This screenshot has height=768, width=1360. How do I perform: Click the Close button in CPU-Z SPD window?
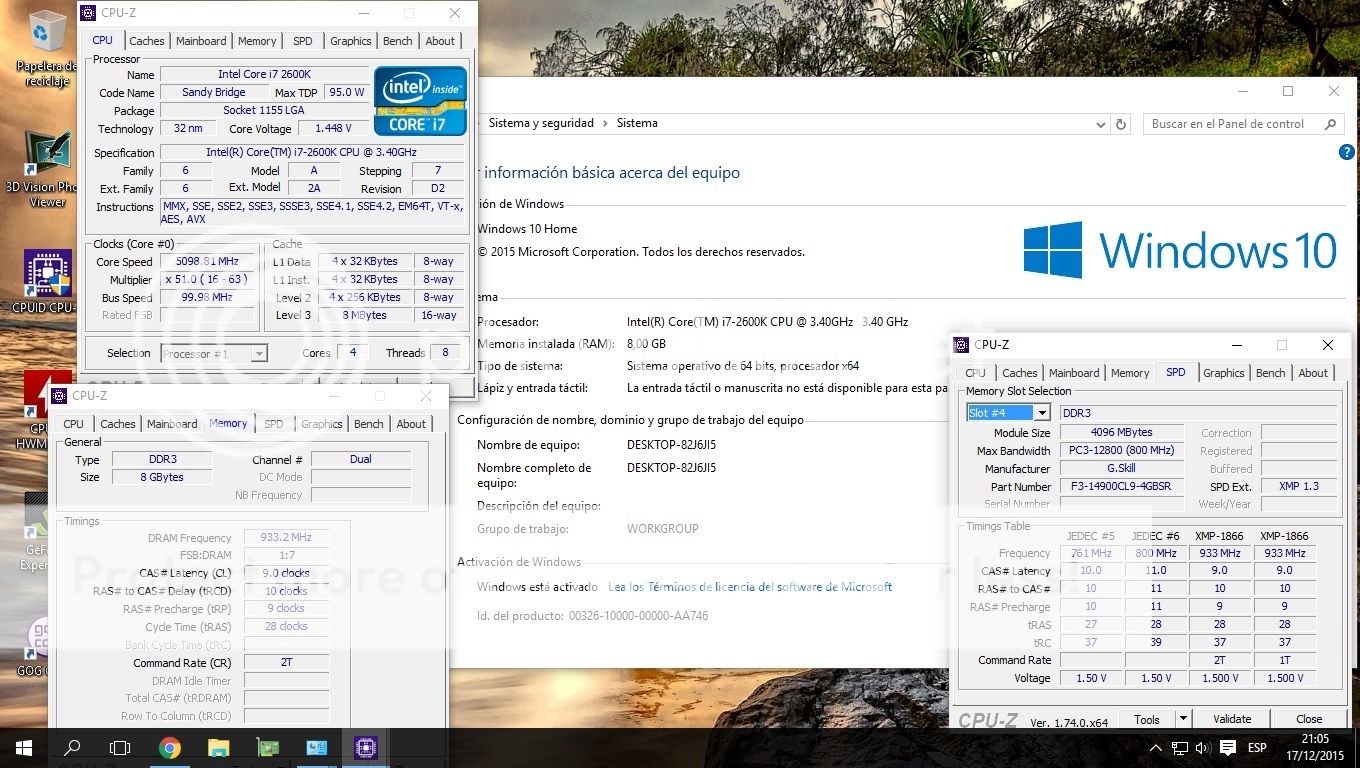(x=1309, y=719)
